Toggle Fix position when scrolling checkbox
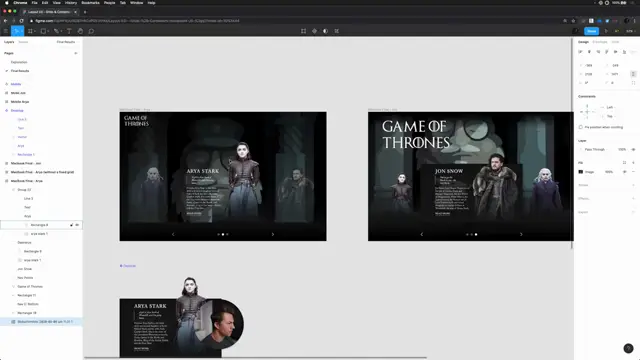The image size is (640, 360). 581,127
